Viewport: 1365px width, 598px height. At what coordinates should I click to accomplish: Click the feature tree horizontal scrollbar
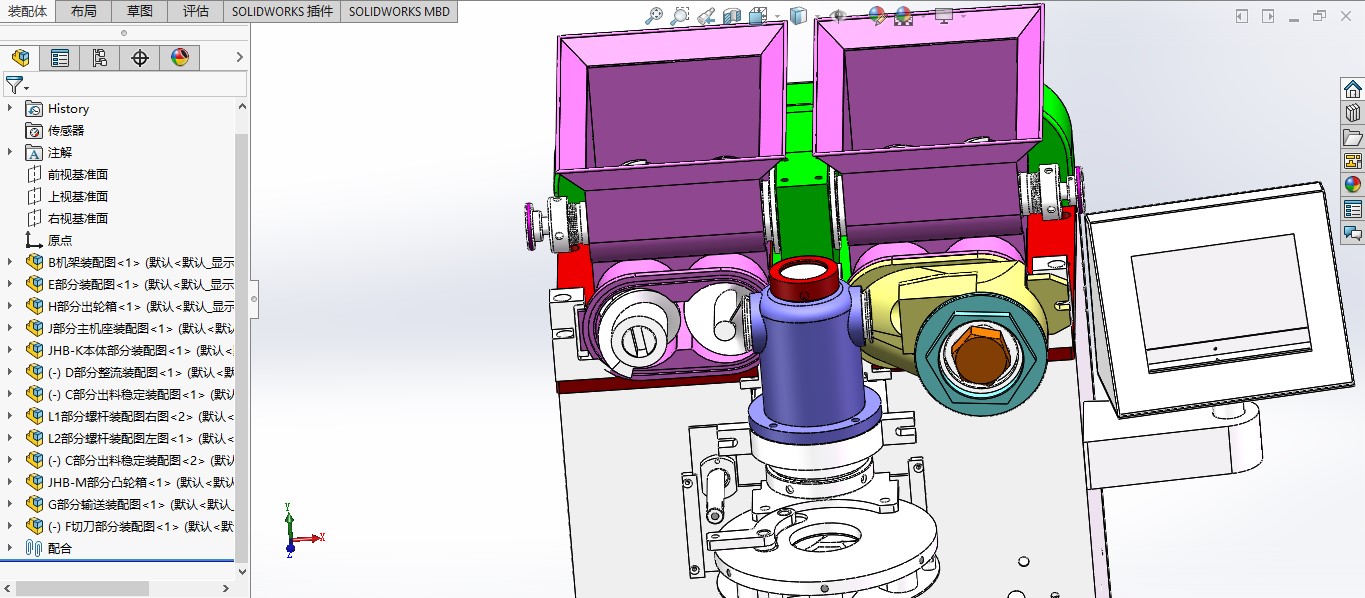[x=82, y=588]
